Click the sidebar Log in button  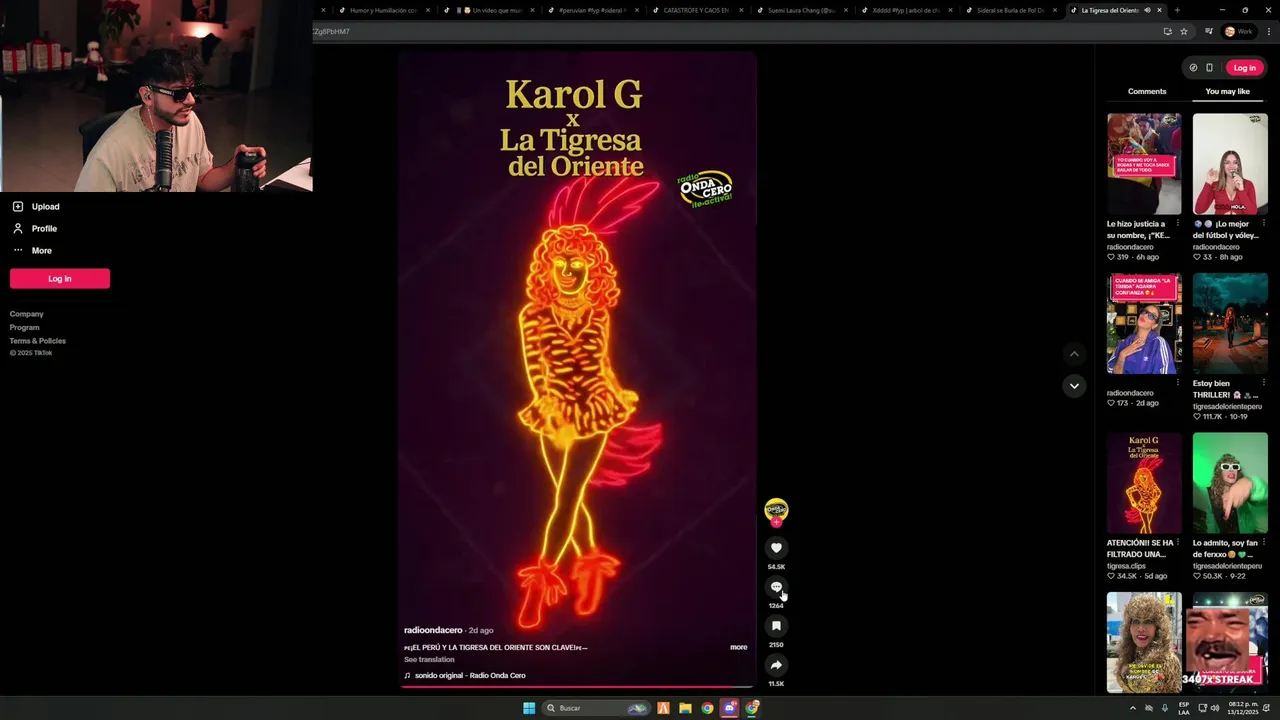60,279
